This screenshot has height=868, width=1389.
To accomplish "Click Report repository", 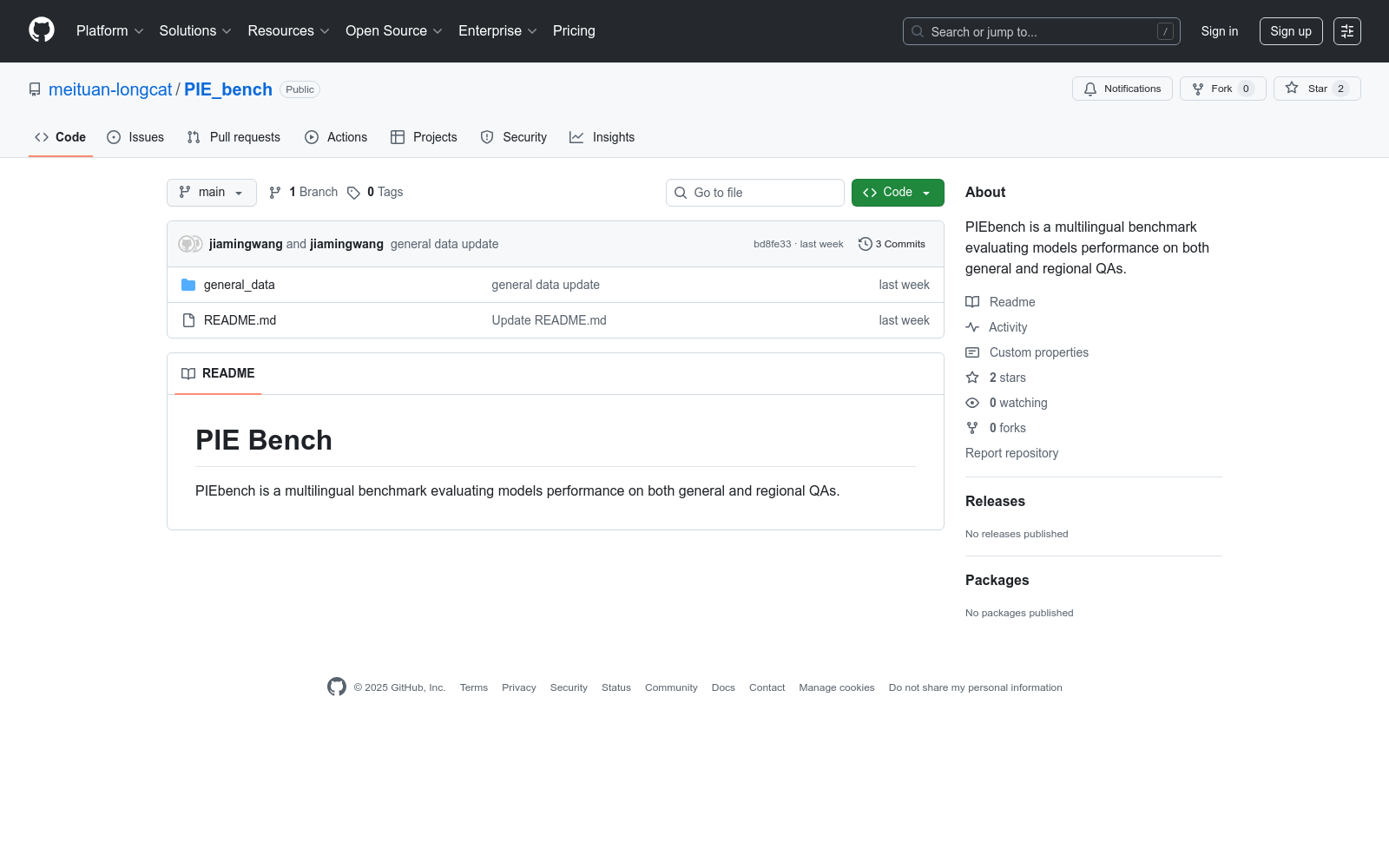I will coord(1011,453).
